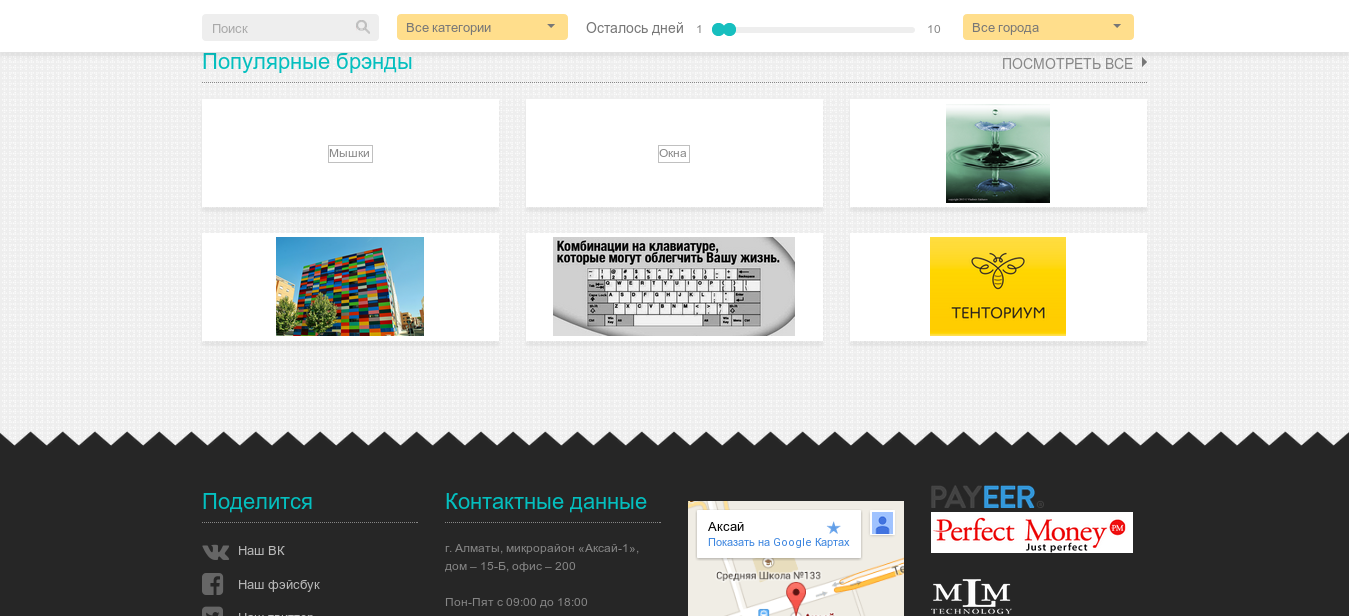Click the Пон-Пят с 09:00 до 18:00 text
Viewport: 1349px width, 616px height.
[516, 602]
